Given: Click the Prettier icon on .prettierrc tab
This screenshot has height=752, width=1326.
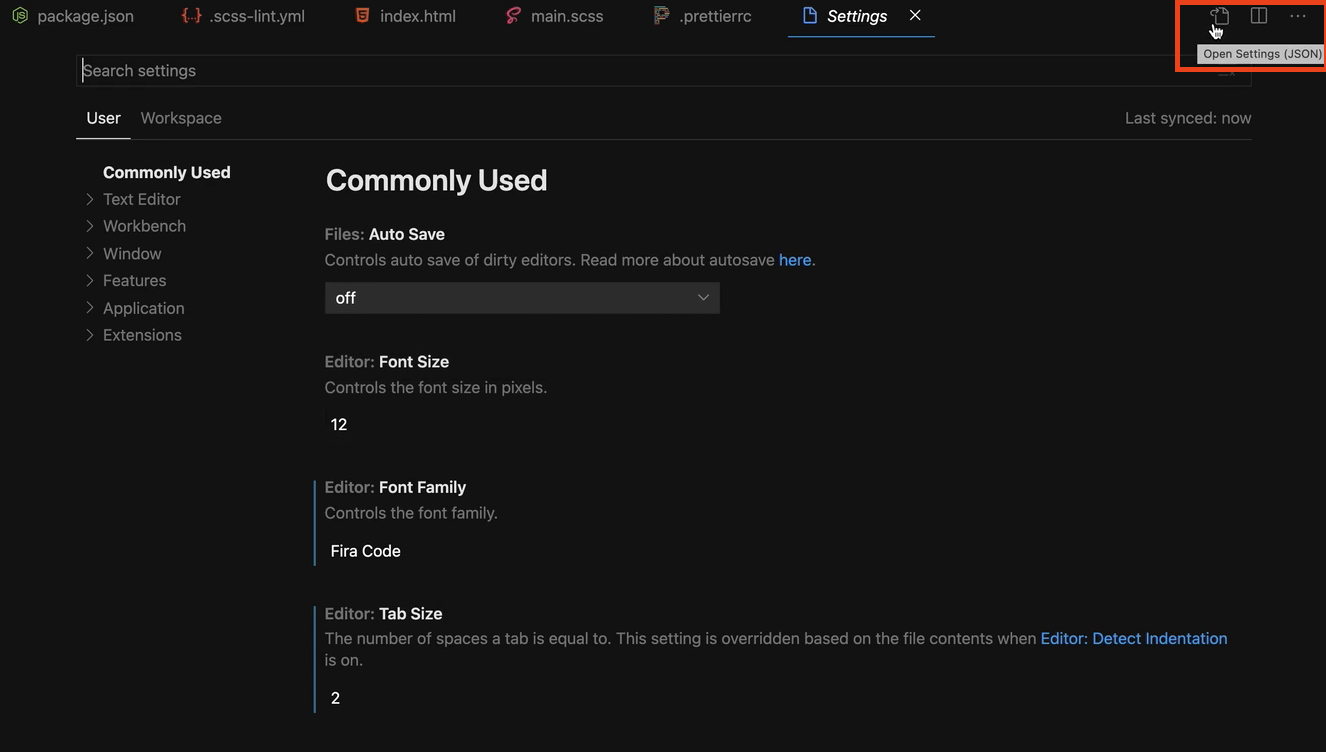Looking at the screenshot, I should tap(661, 16).
